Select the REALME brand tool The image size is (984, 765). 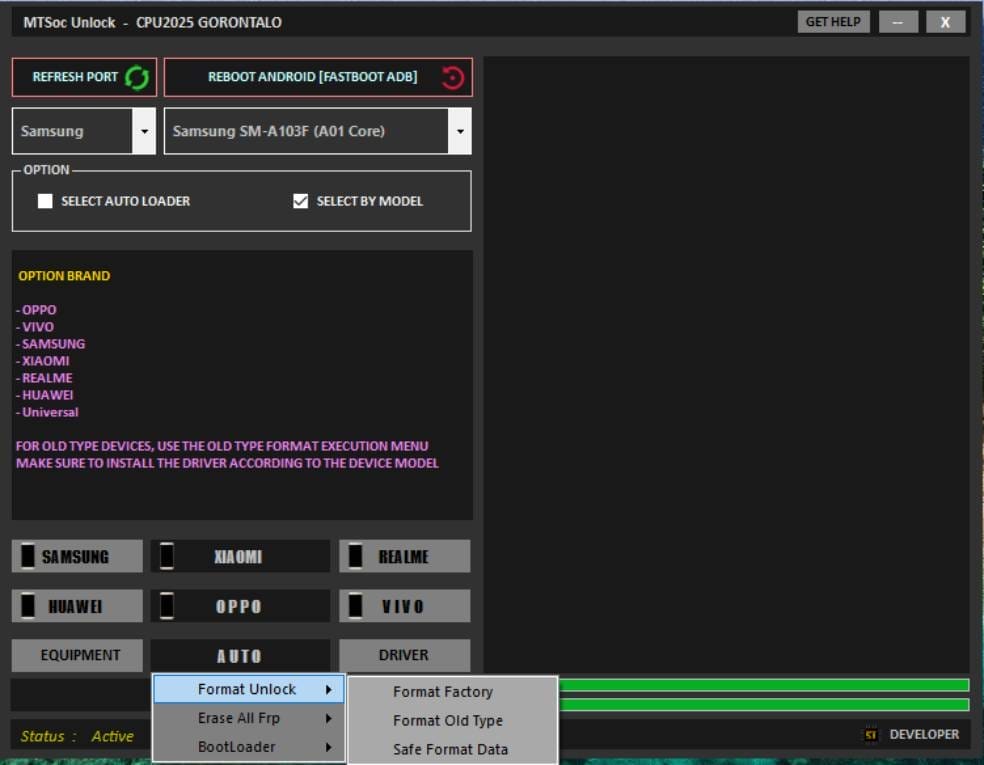tap(404, 555)
